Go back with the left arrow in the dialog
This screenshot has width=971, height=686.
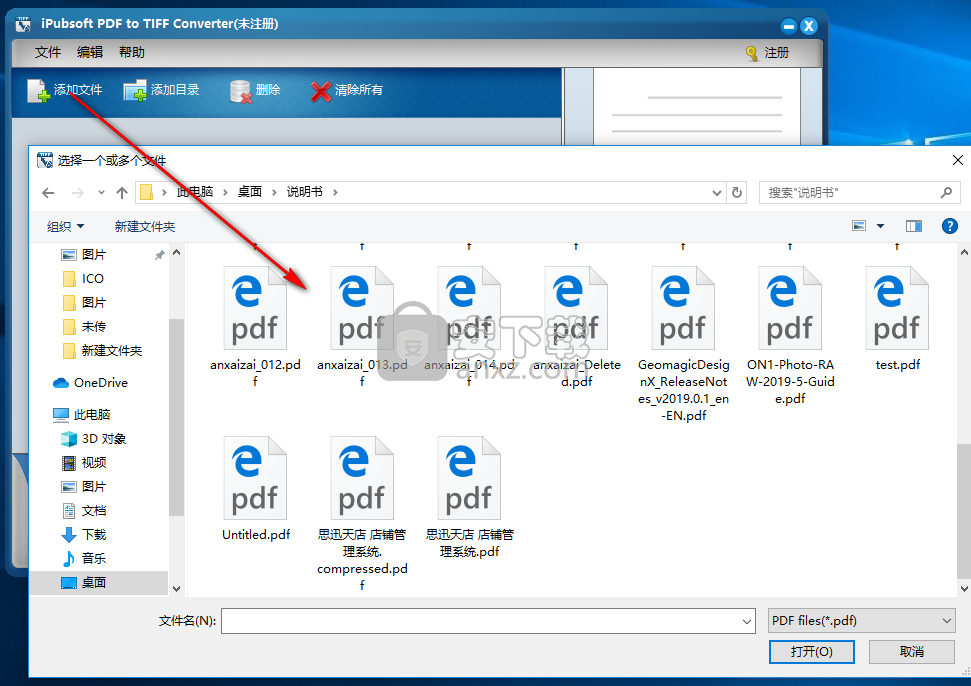tap(48, 193)
